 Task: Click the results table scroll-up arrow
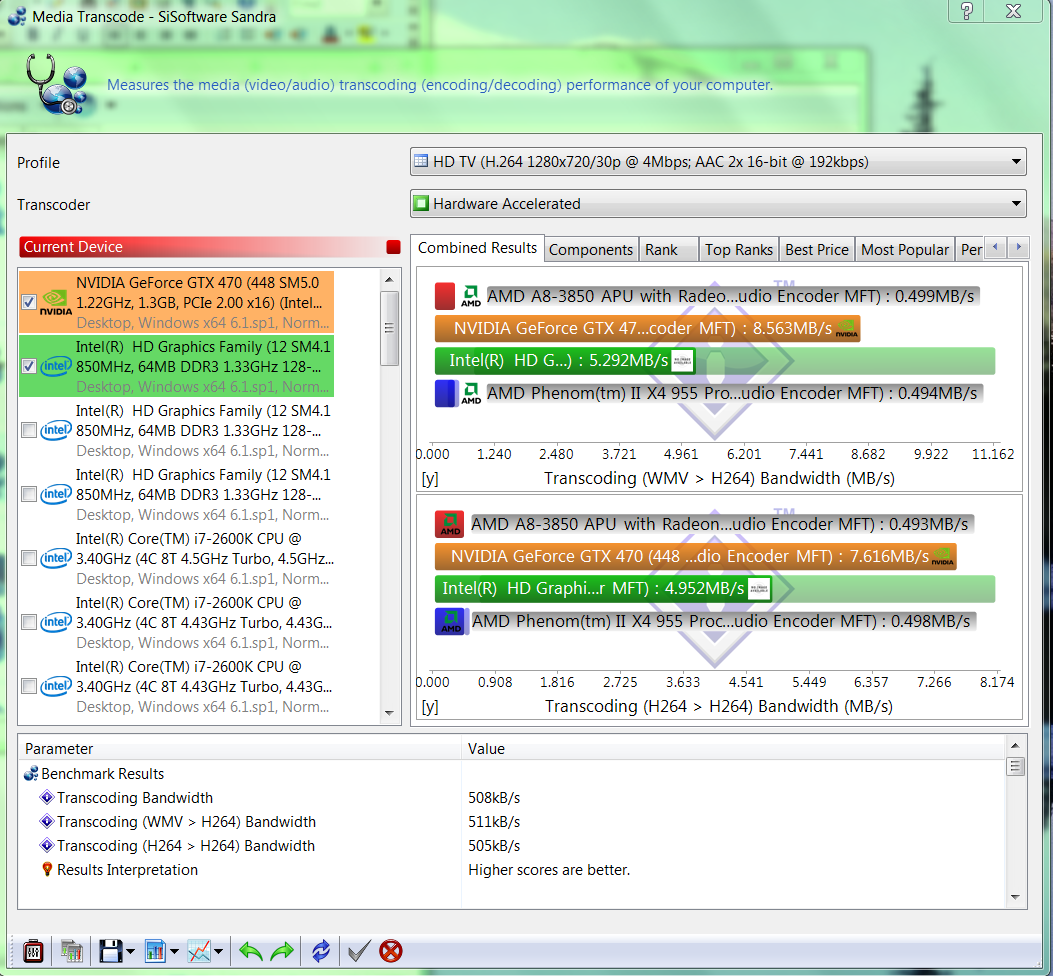tap(1015, 746)
